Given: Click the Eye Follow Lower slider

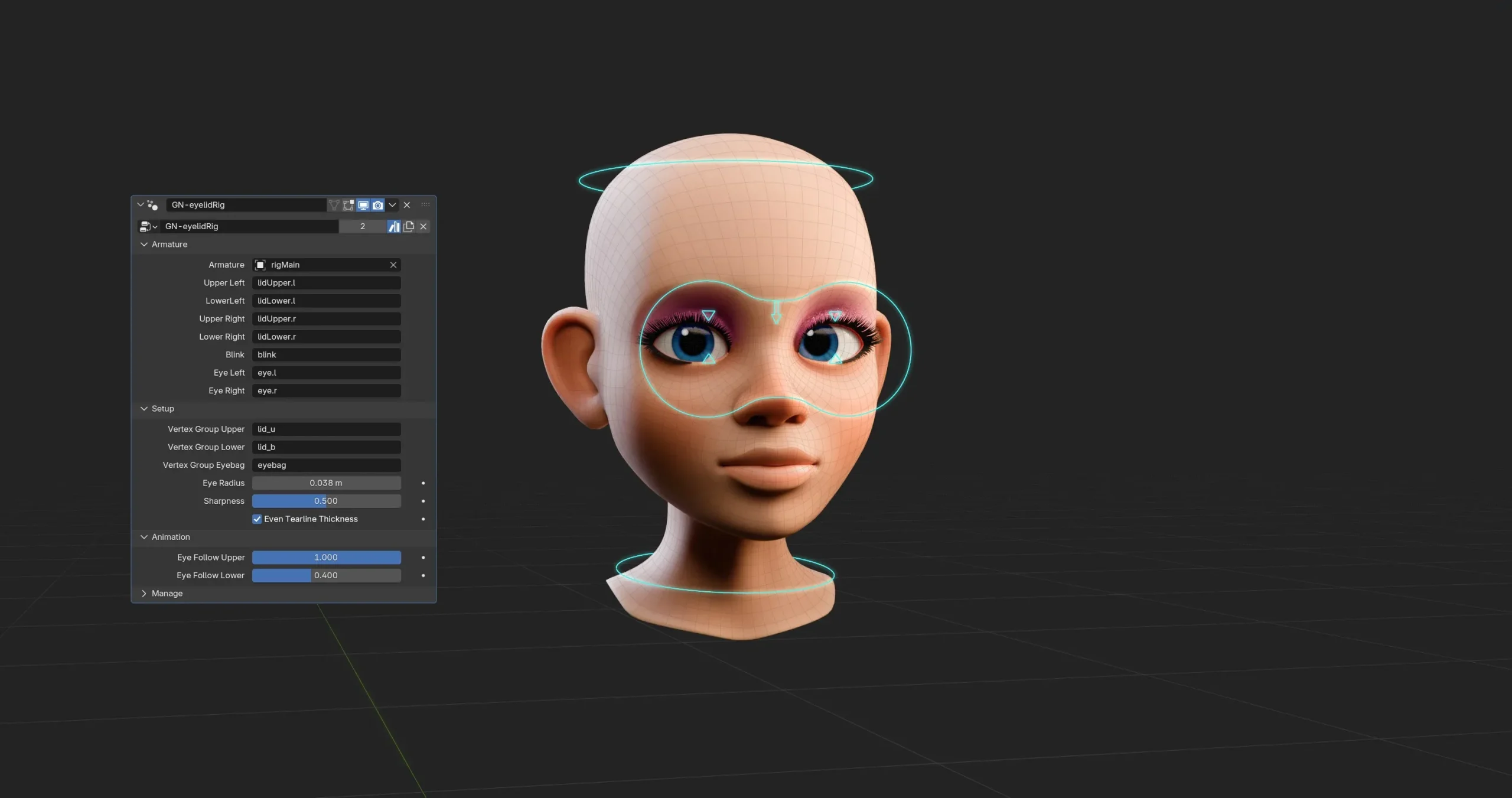Looking at the screenshot, I should click(x=326, y=575).
